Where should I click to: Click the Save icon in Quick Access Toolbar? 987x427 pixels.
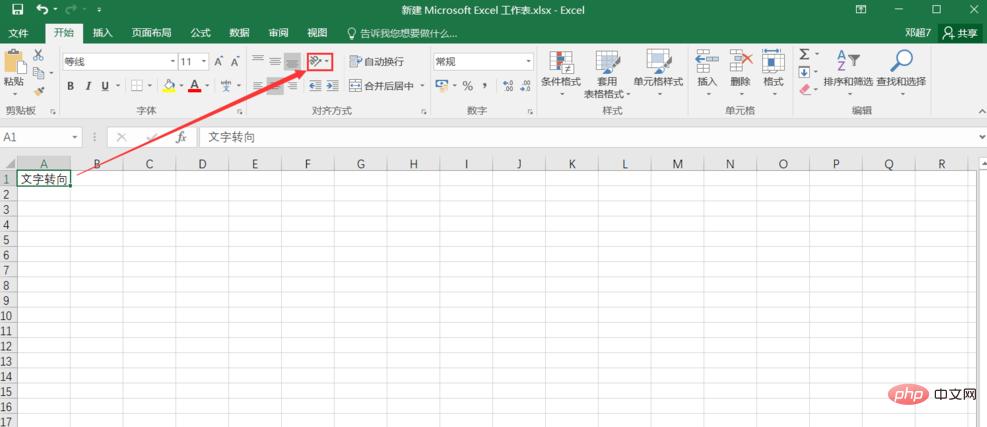pyautogui.click(x=18, y=9)
